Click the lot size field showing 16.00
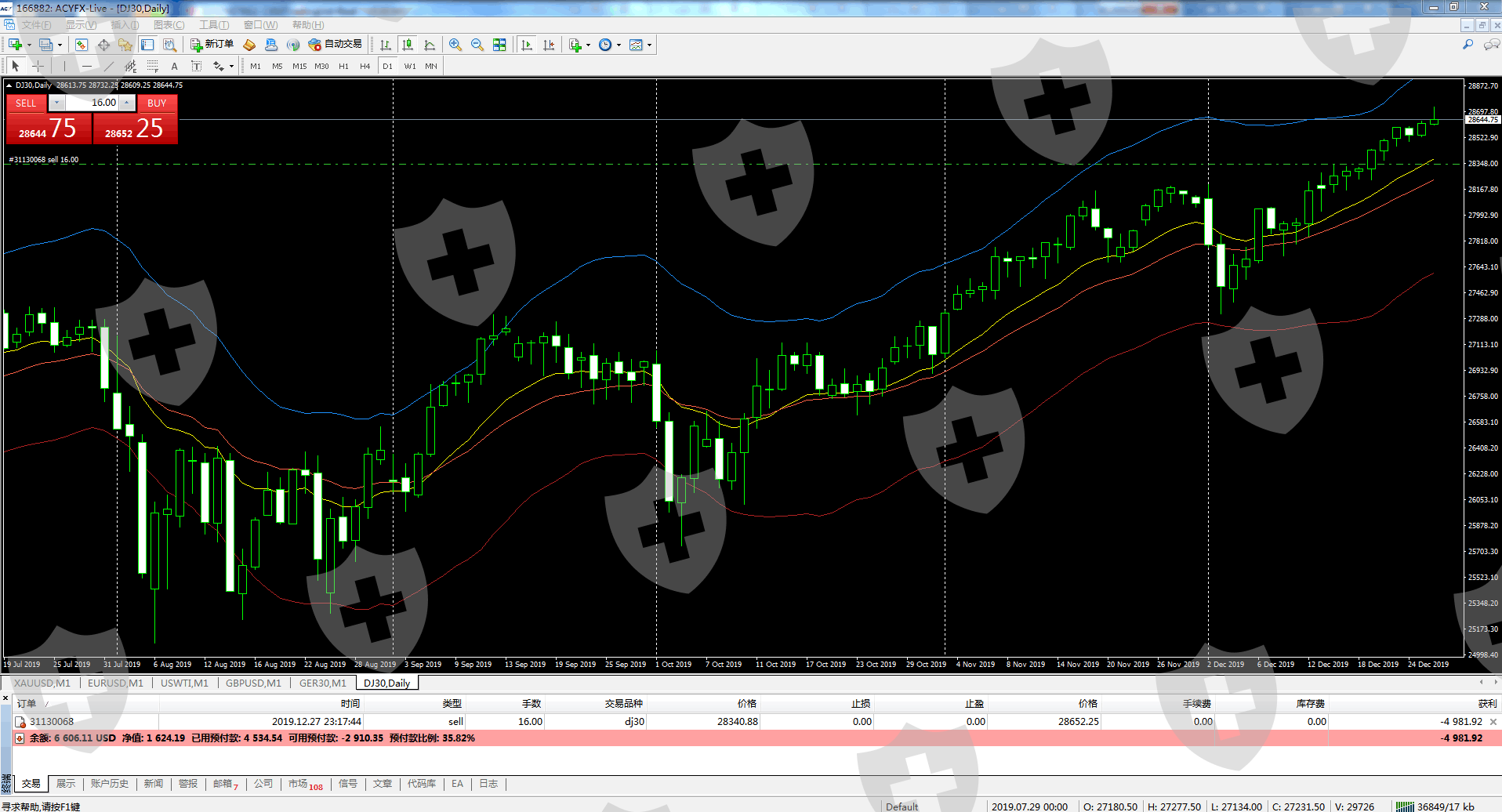The height and width of the screenshot is (812, 1502). (x=91, y=103)
